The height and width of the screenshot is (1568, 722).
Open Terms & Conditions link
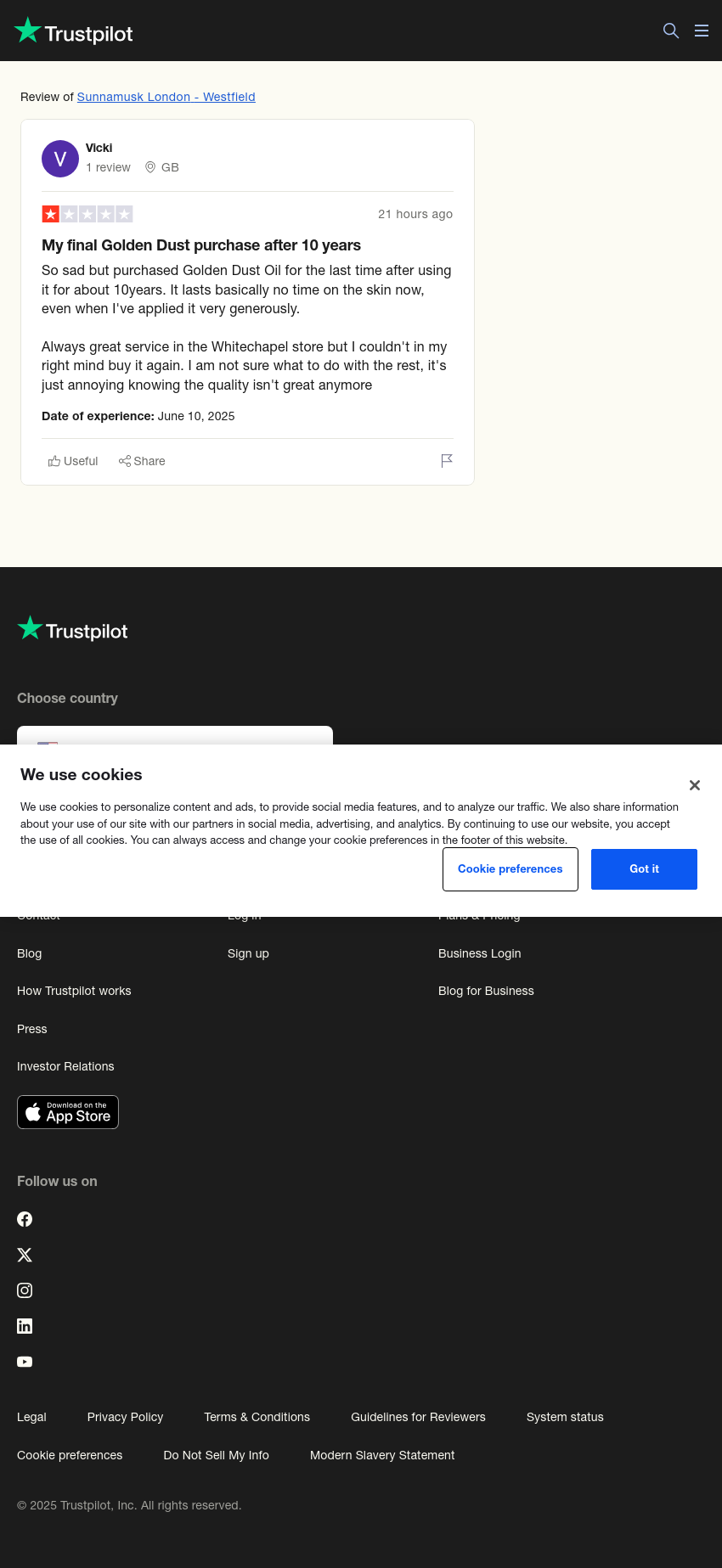pos(257,1417)
